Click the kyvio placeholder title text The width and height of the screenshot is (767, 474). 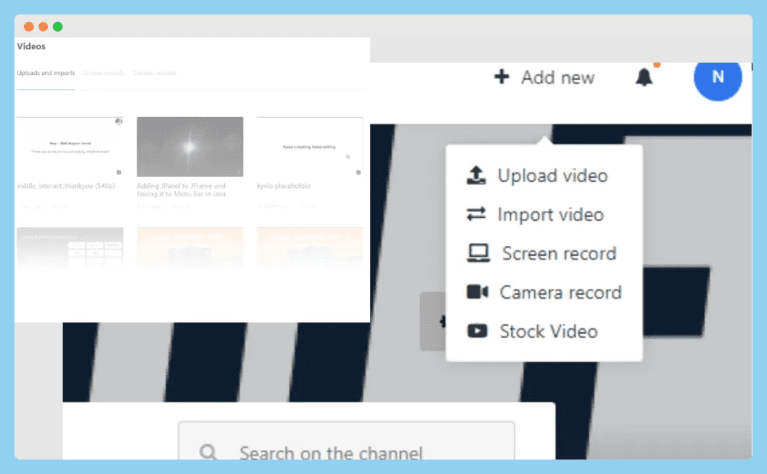tap(284, 186)
